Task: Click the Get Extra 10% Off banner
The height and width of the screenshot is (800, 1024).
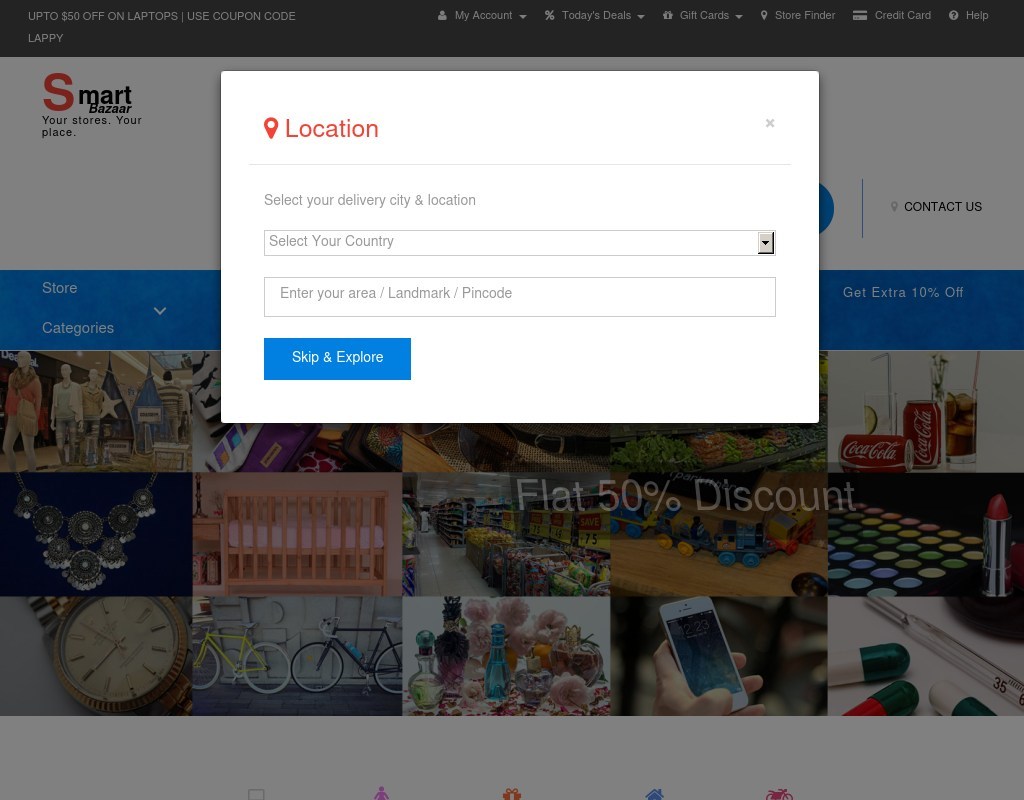Action: coord(902,293)
